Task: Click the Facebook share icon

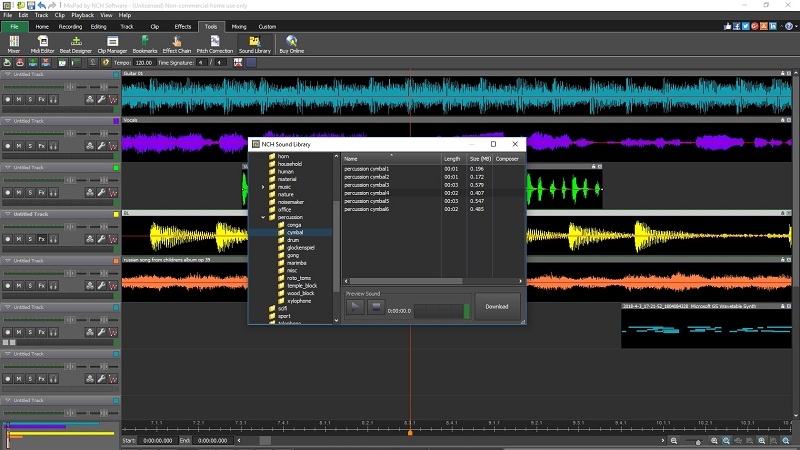Action: [x=736, y=26]
